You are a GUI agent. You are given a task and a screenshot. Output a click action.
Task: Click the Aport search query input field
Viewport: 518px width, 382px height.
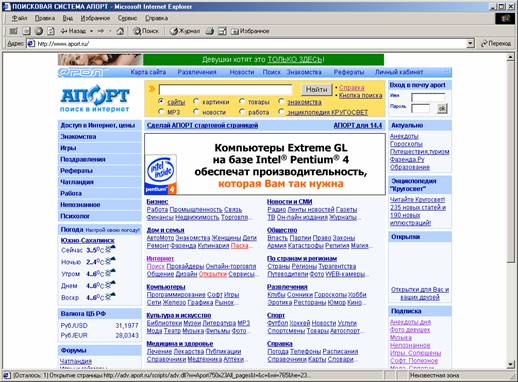click(226, 89)
